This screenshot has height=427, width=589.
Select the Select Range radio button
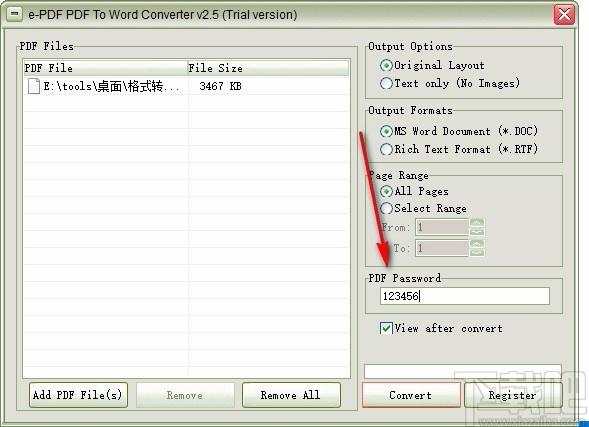[386, 208]
